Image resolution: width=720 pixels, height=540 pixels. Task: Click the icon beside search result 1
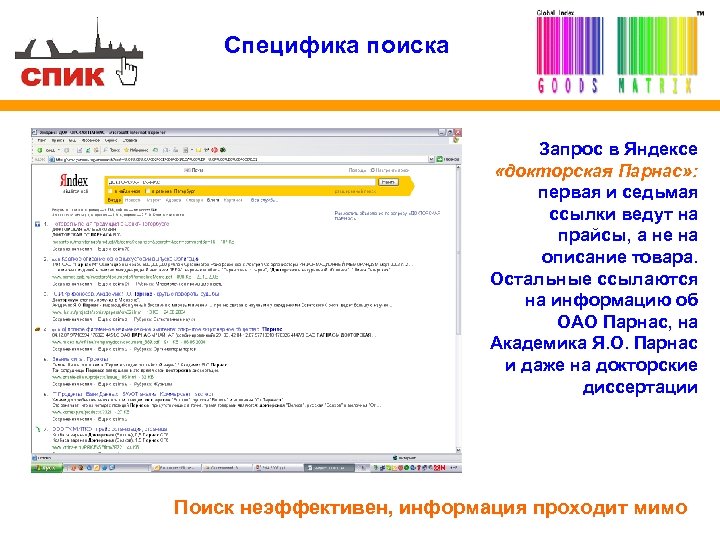(x=37, y=225)
